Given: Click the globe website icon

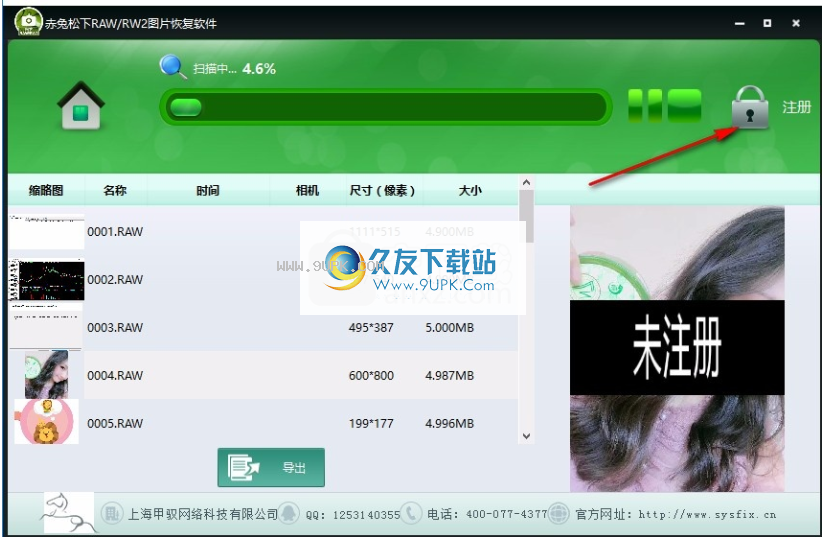Looking at the screenshot, I should [x=559, y=513].
